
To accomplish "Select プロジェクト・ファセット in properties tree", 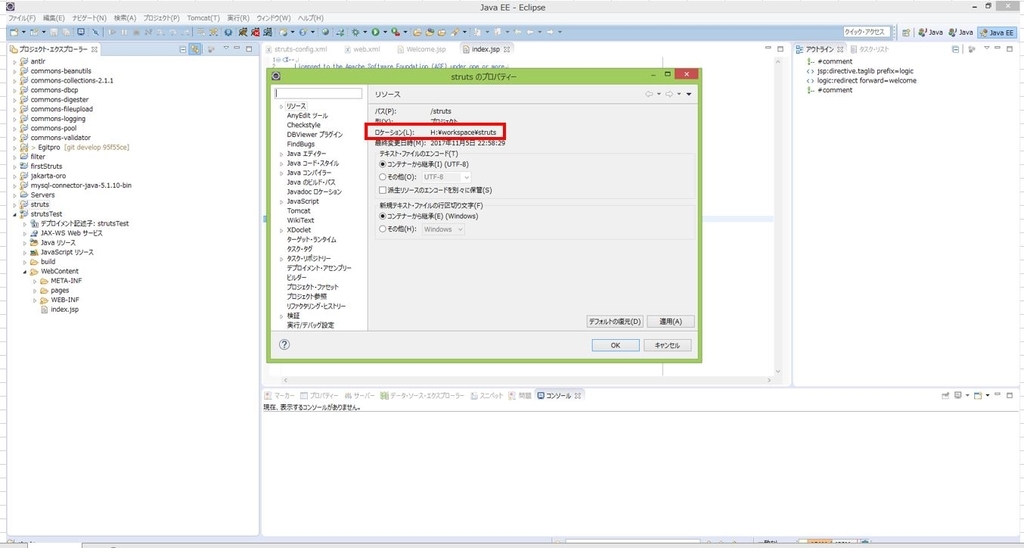I will 313,287.
